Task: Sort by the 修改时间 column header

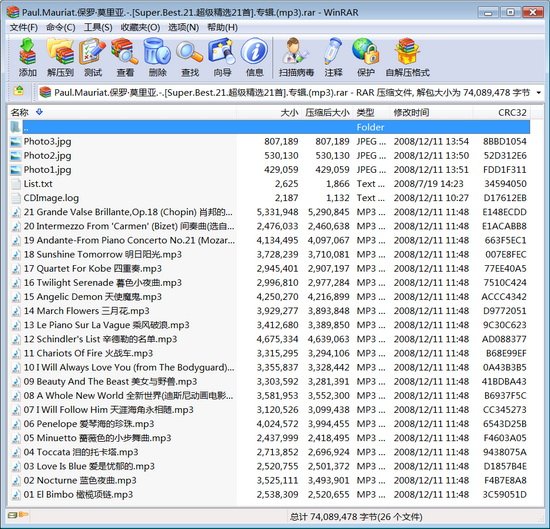Action: (431, 113)
